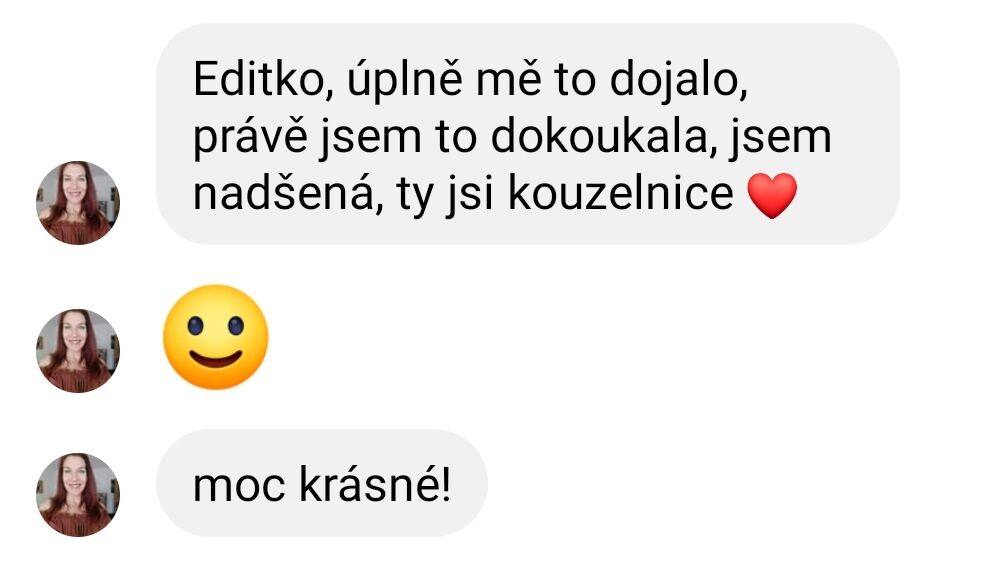Click the smiley emoji's left eye

point(195,326)
